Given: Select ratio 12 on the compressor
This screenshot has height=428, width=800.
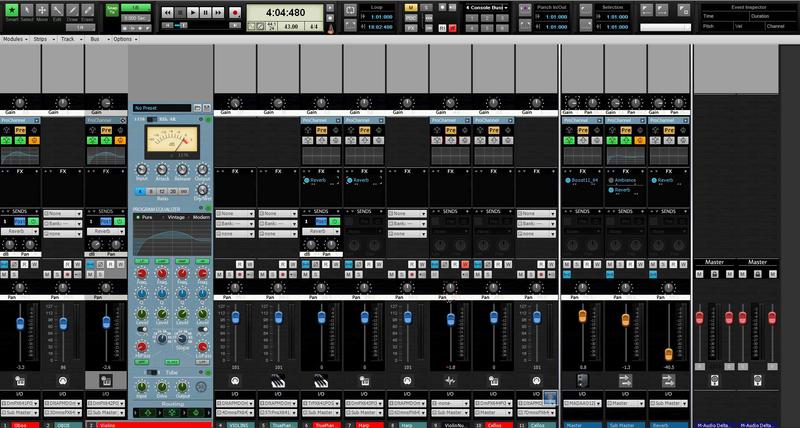Looking at the screenshot, I should click(x=162, y=191).
